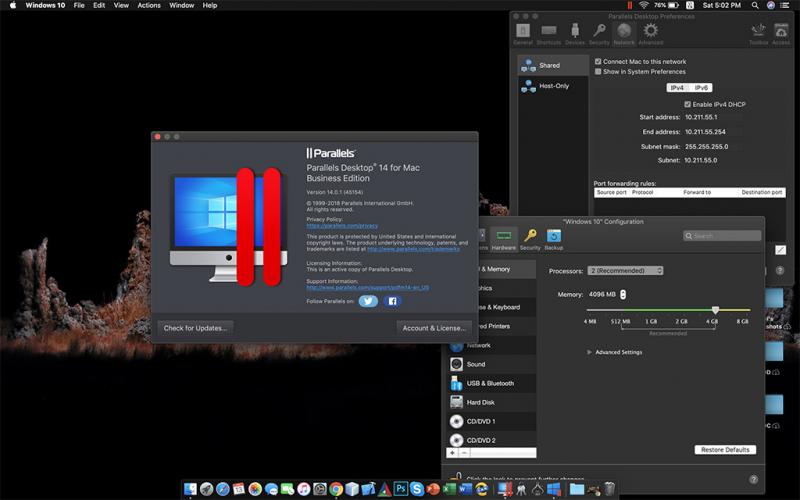Open Finder from the Dock
This screenshot has height=500, width=800.
[x=190, y=489]
